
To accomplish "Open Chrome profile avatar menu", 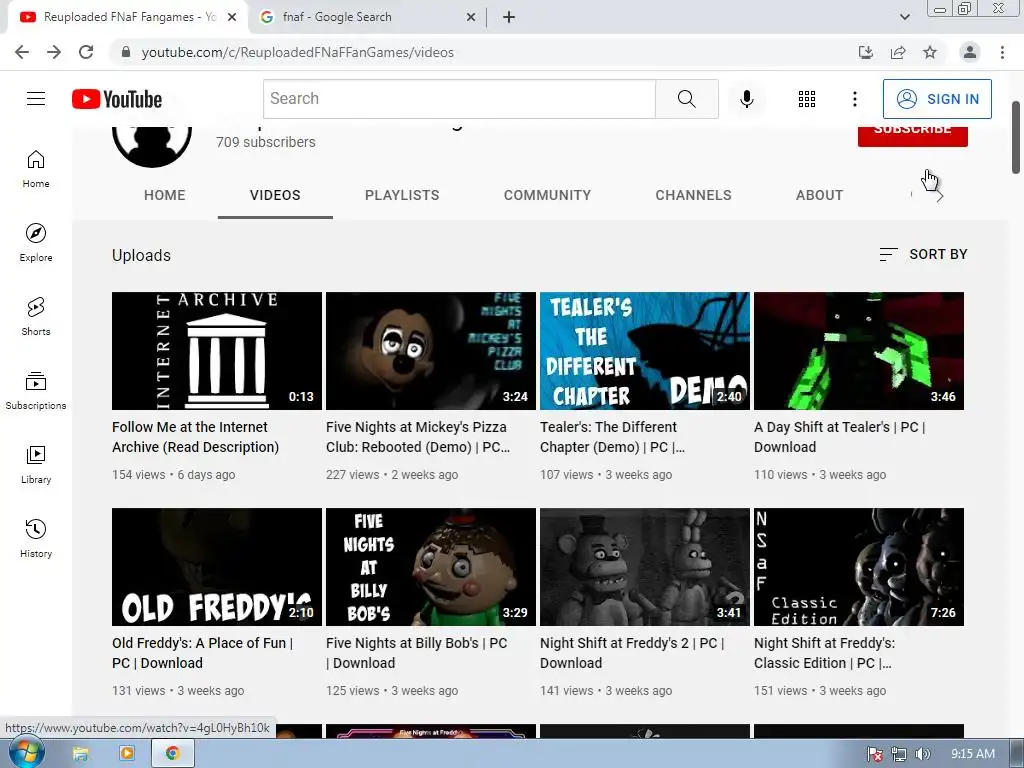I will click(970, 52).
